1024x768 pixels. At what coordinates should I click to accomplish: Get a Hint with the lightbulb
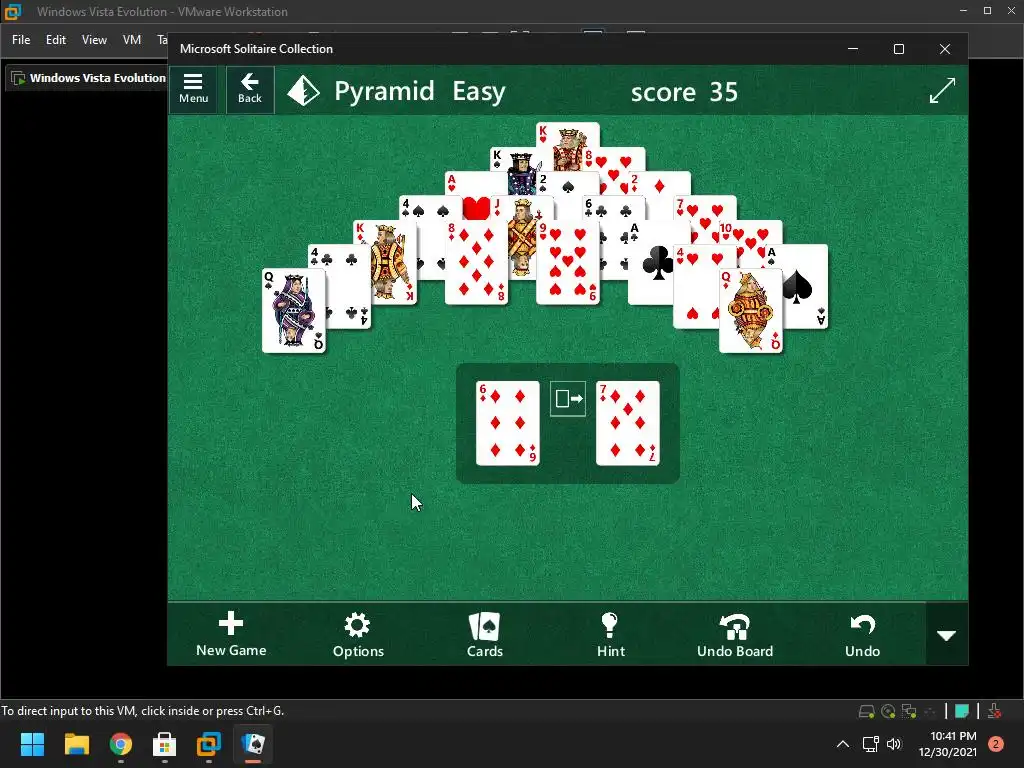(611, 634)
